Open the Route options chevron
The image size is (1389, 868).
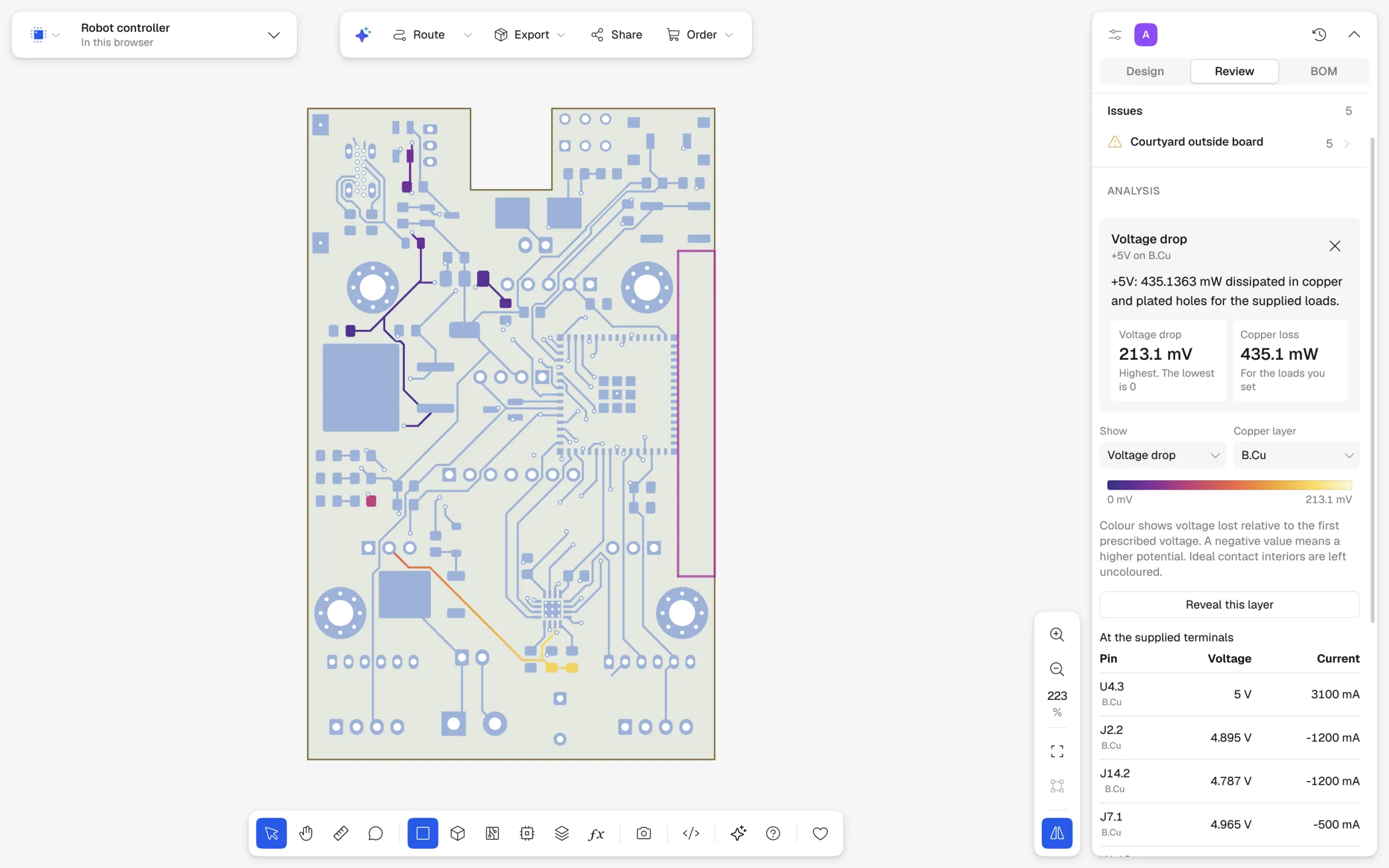pos(468,35)
